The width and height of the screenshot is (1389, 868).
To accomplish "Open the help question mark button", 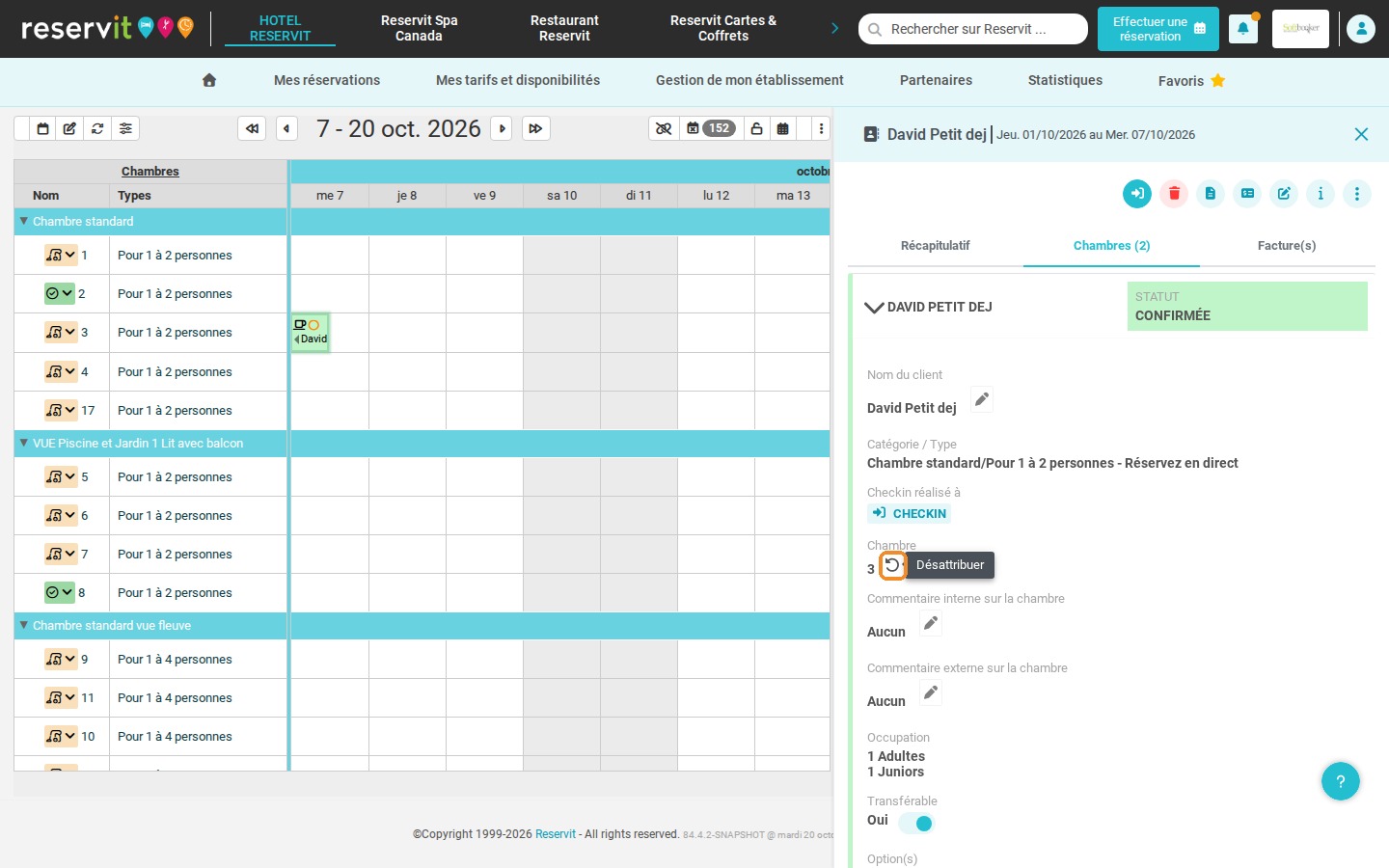I will tap(1341, 781).
